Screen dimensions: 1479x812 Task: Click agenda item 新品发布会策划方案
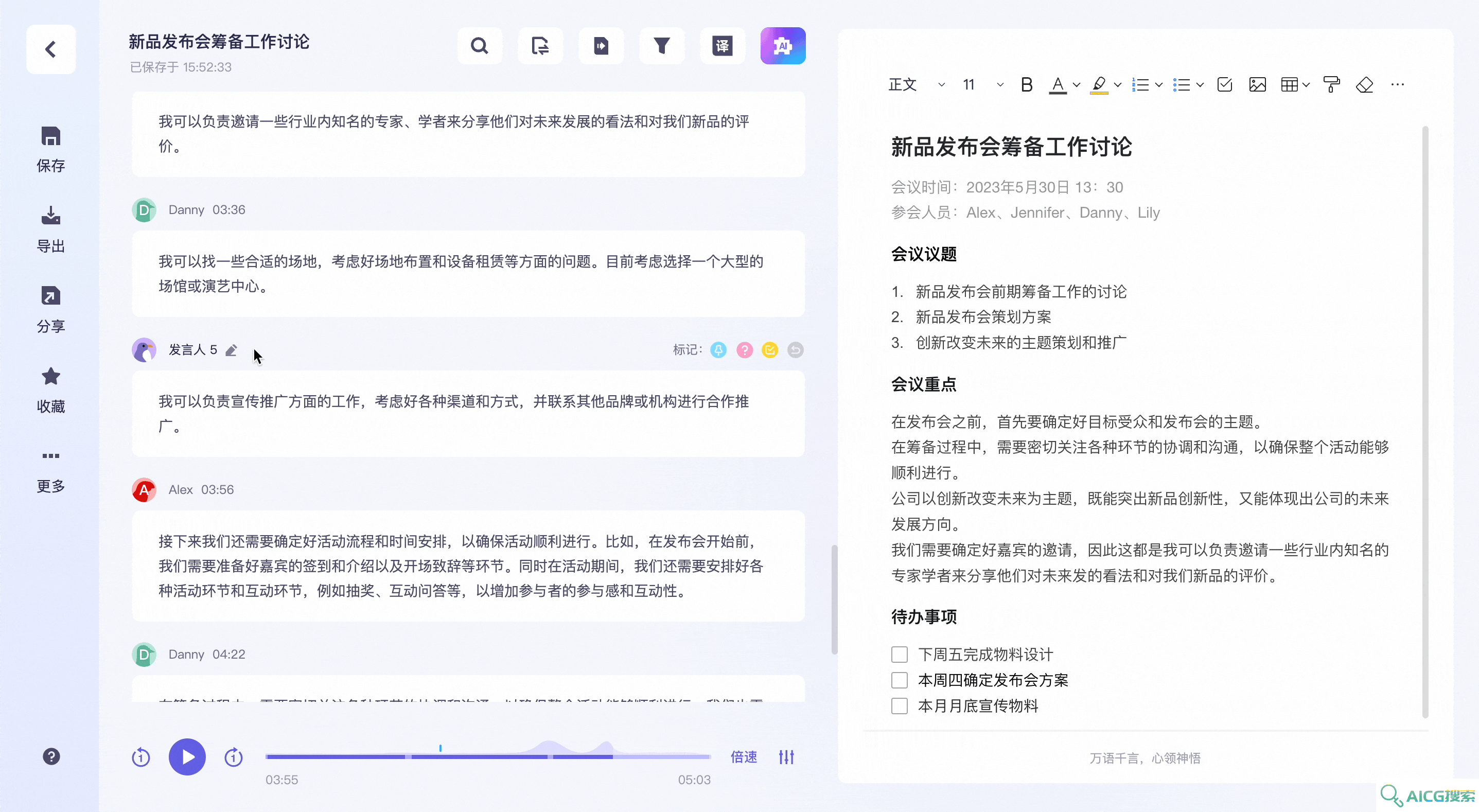coord(983,317)
